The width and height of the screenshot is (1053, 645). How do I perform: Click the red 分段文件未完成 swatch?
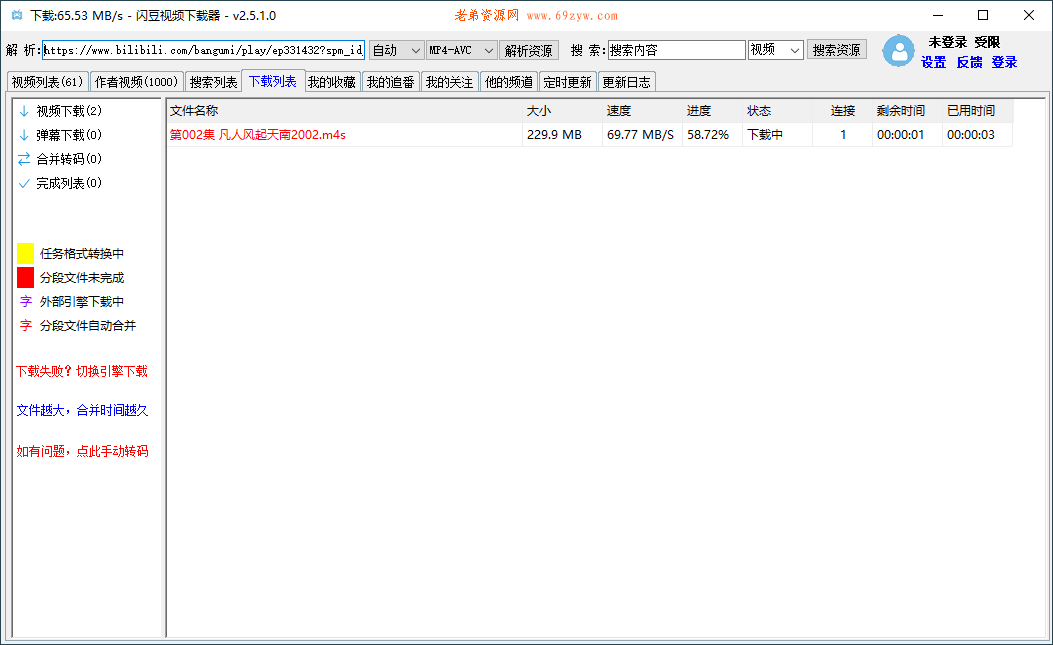tap(26, 277)
